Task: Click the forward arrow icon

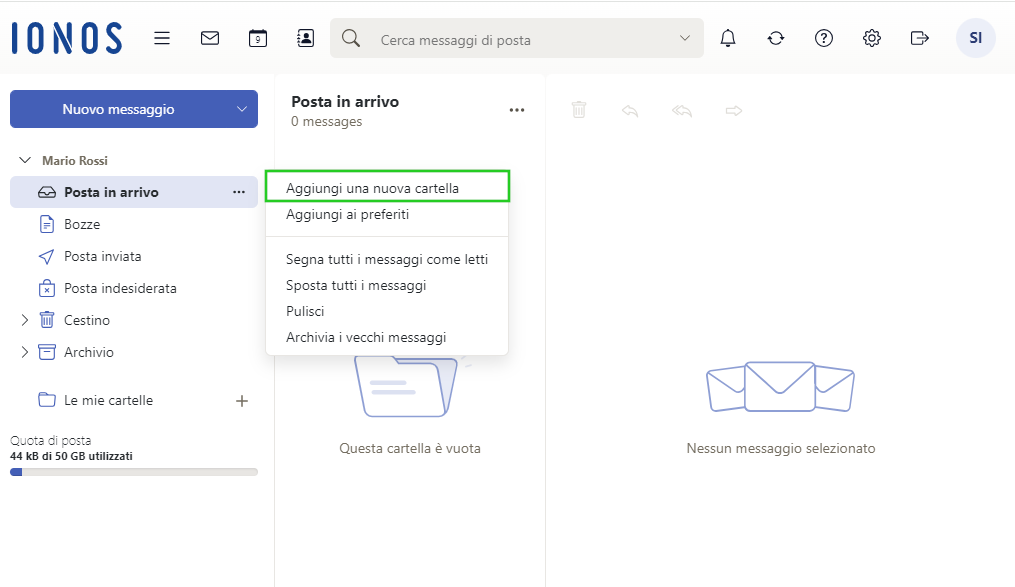Action: pyautogui.click(x=733, y=111)
